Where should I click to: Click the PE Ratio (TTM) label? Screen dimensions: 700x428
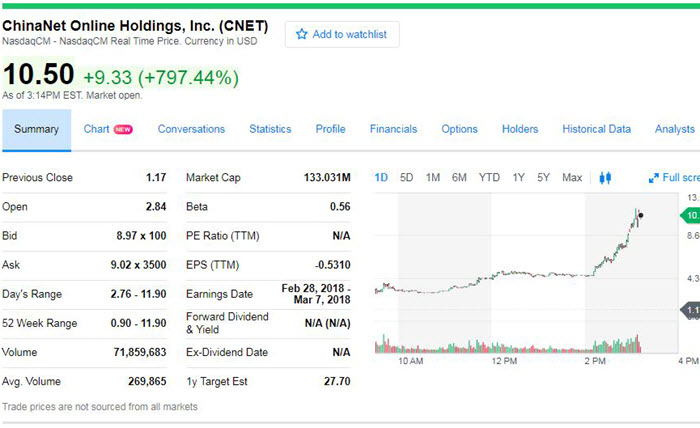coord(223,236)
